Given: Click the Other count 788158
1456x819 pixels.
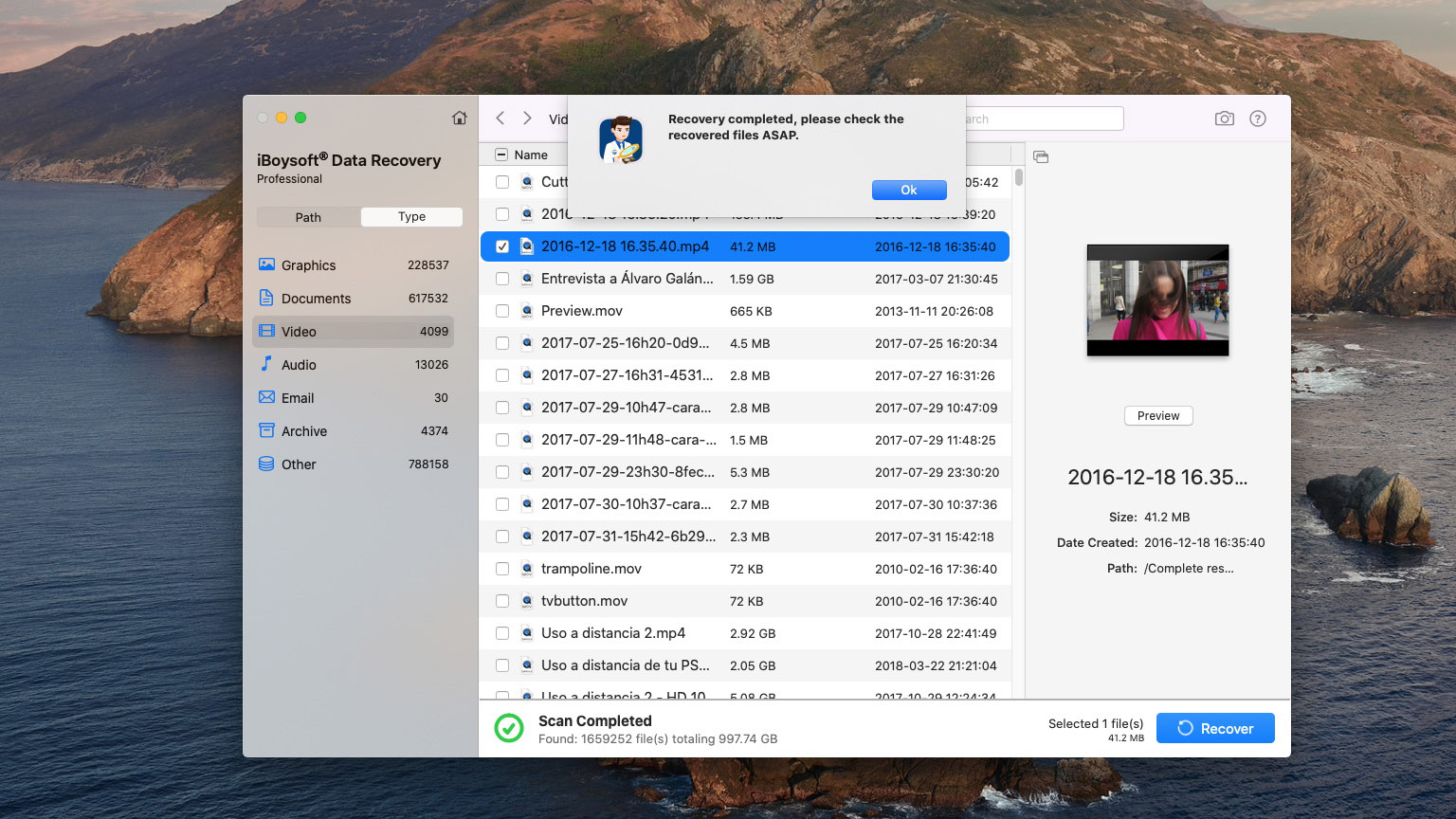Looking at the screenshot, I should pos(428,464).
